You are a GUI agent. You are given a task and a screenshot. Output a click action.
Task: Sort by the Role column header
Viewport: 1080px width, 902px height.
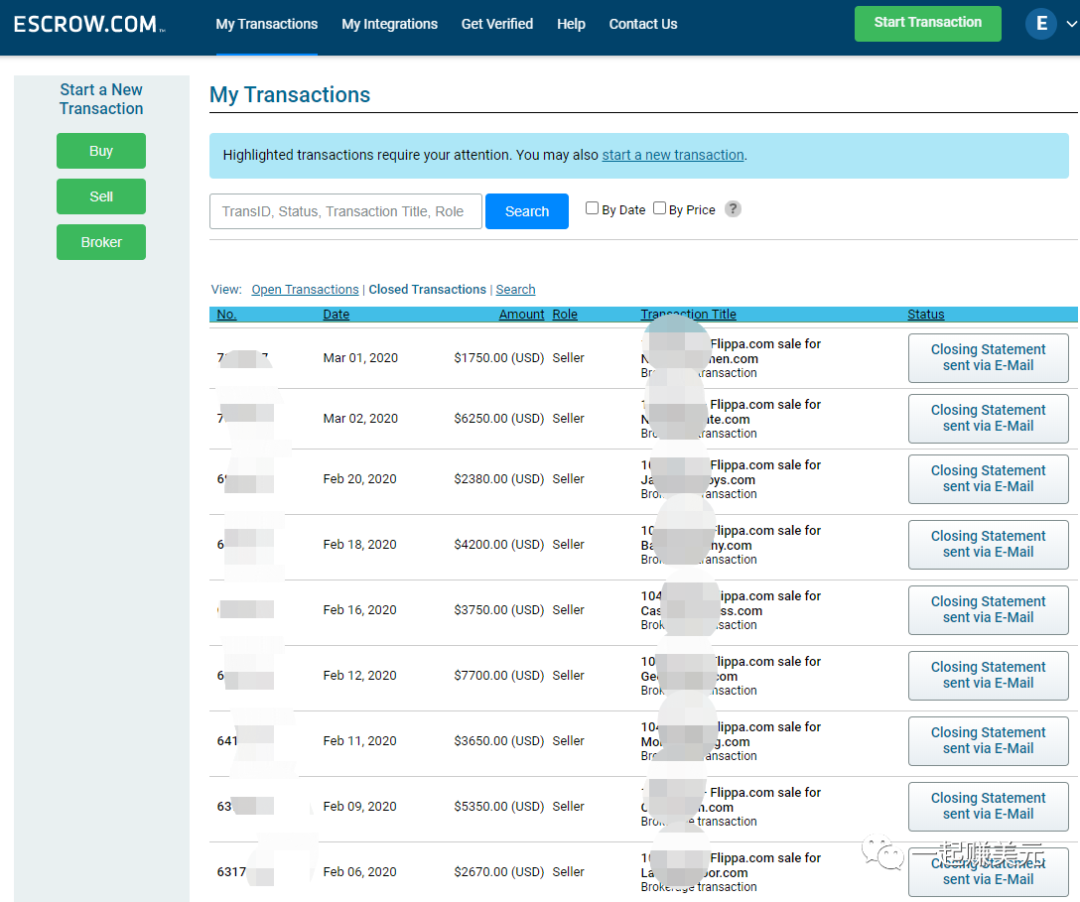pos(565,314)
